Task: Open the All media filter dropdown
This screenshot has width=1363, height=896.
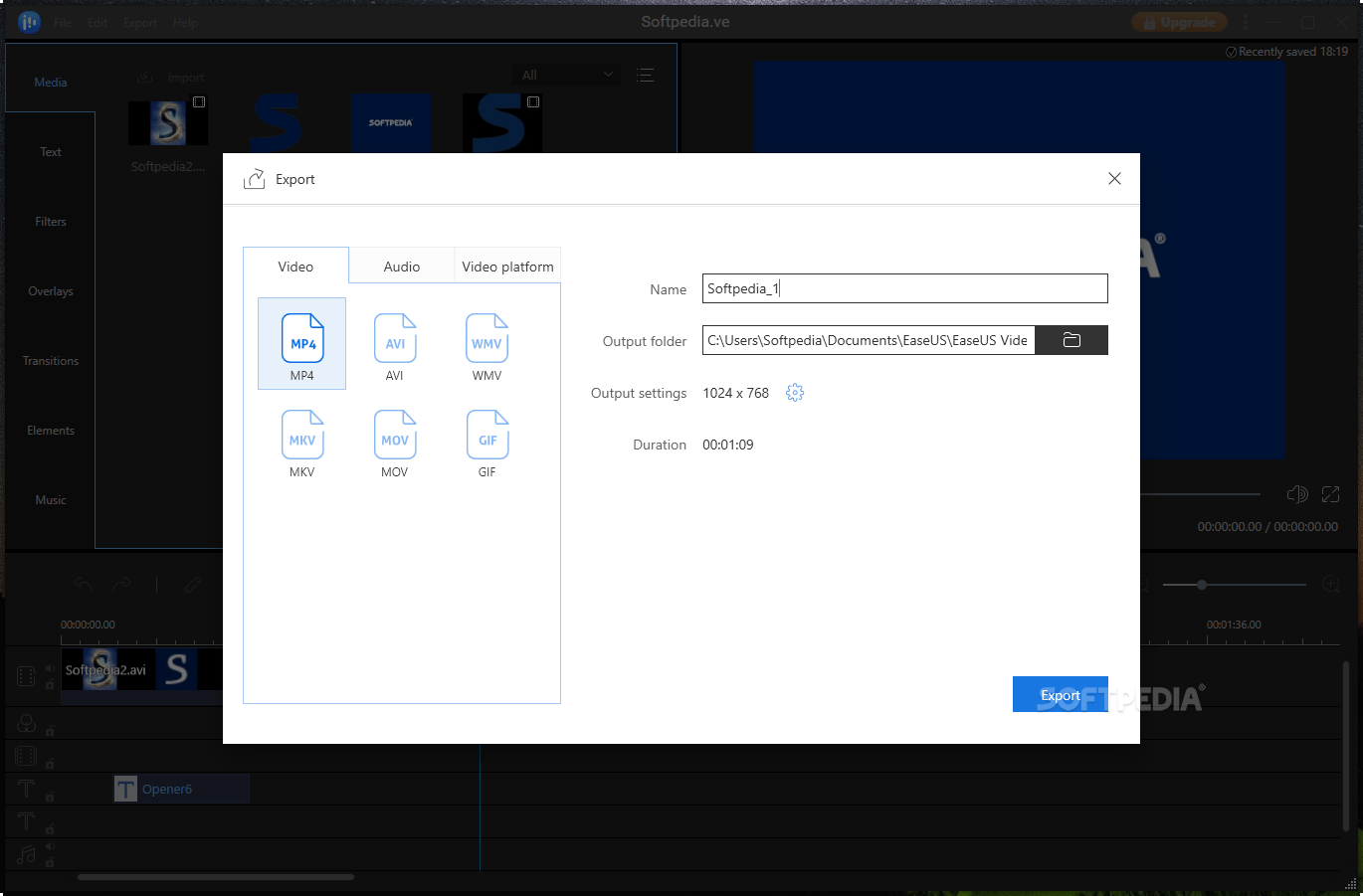Action: (566, 74)
